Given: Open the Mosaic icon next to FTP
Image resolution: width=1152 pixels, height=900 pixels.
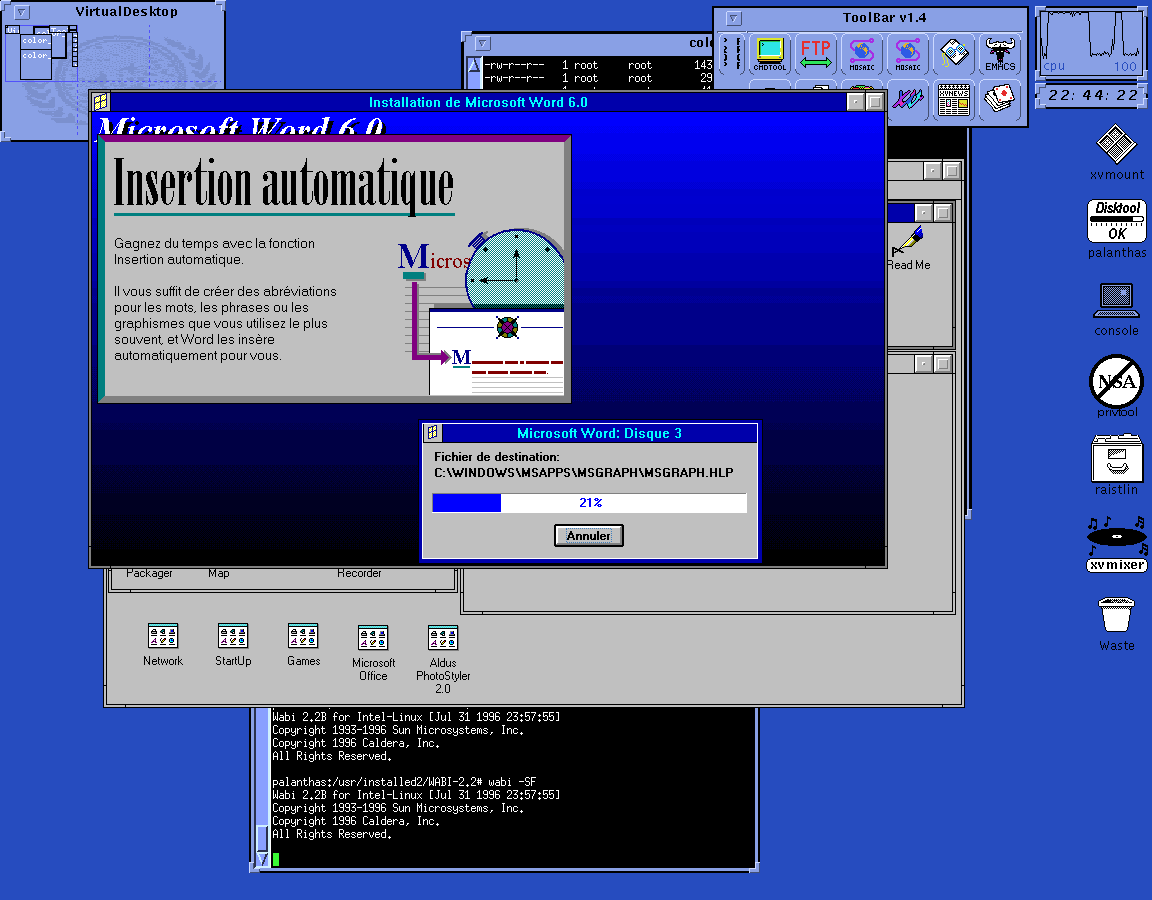Looking at the screenshot, I should tap(862, 54).
